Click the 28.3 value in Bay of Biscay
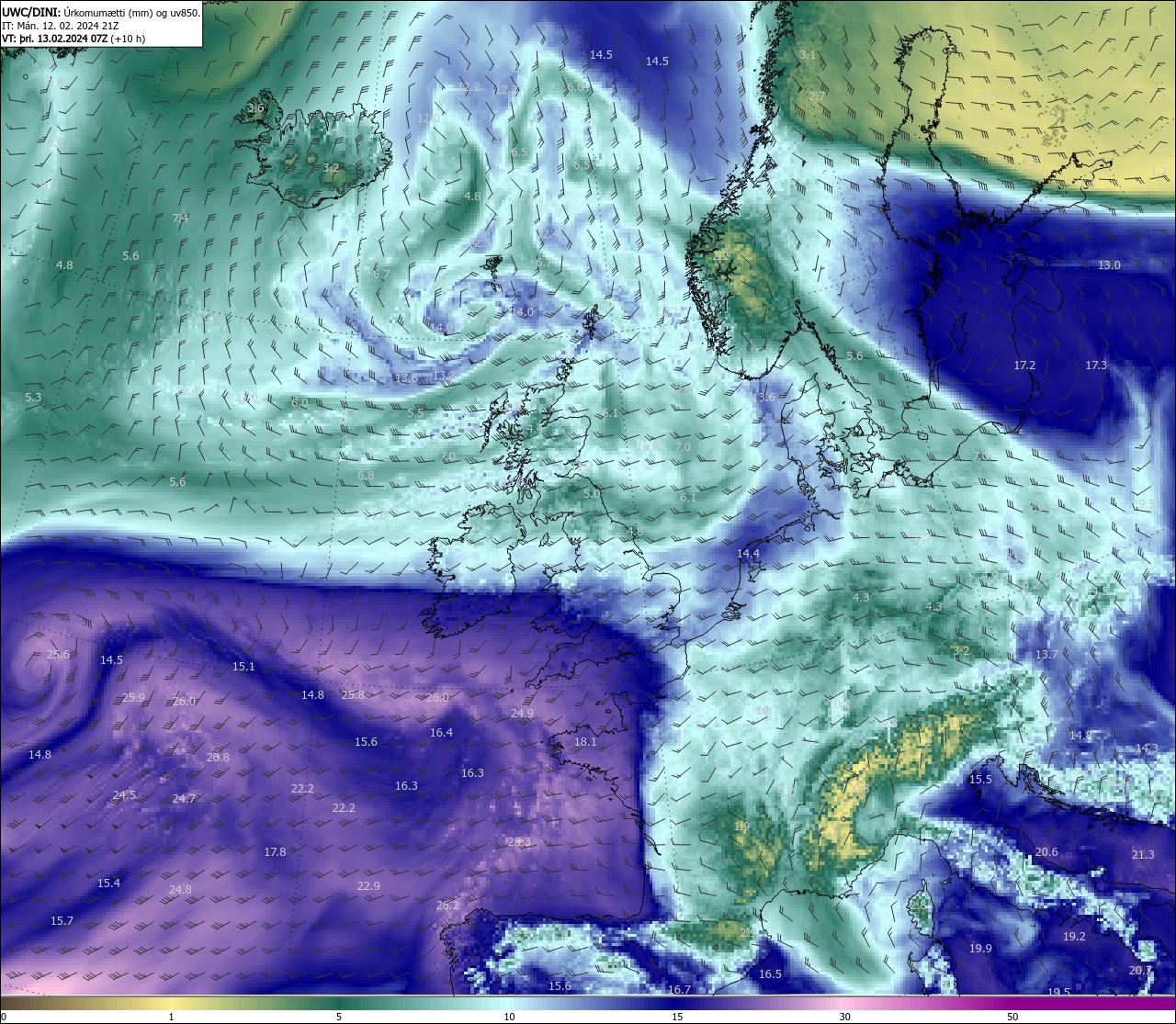The width and height of the screenshot is (1176, 1024). [519, 841]
